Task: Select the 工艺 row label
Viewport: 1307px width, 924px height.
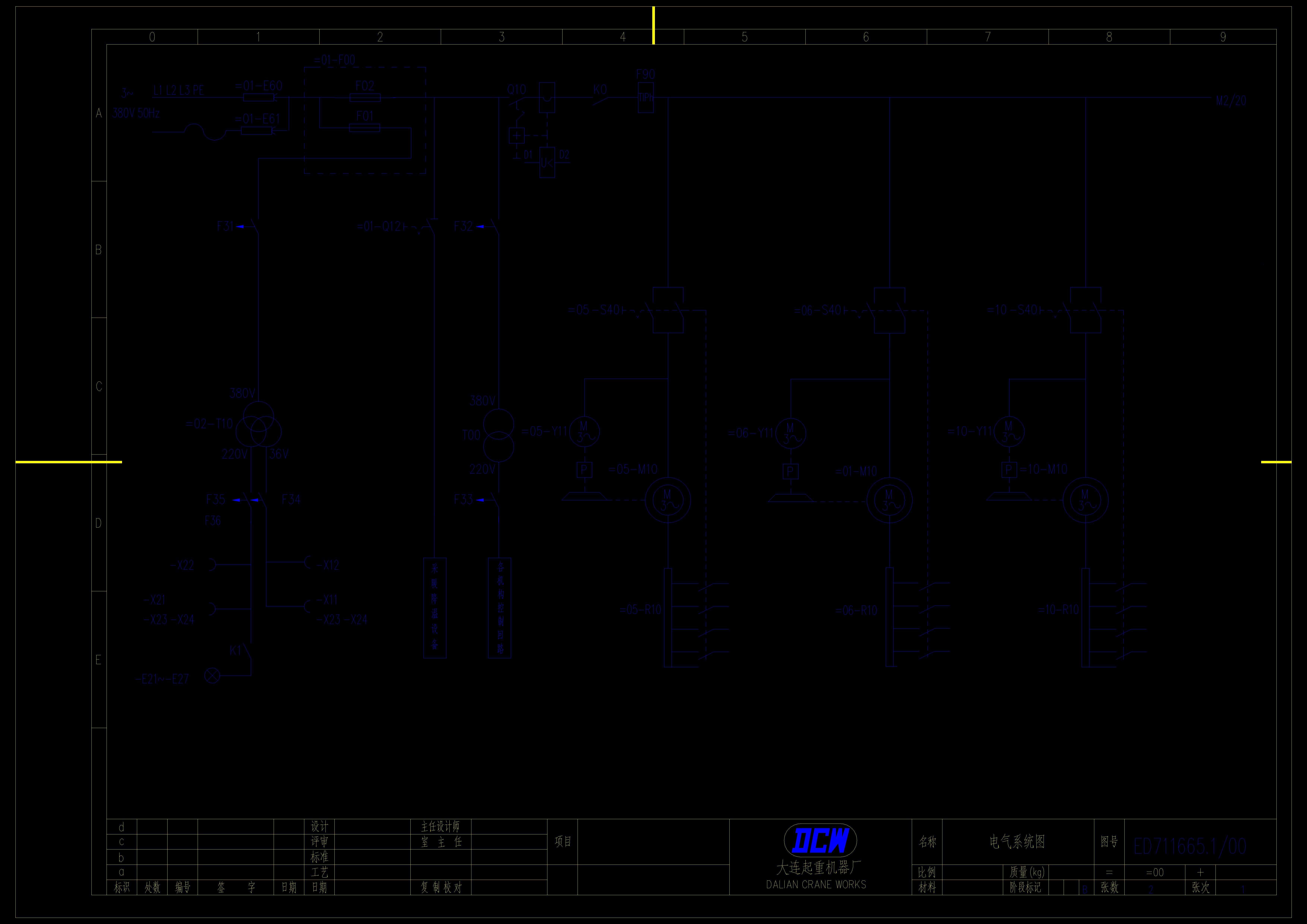Action: (x=319, y=872)
